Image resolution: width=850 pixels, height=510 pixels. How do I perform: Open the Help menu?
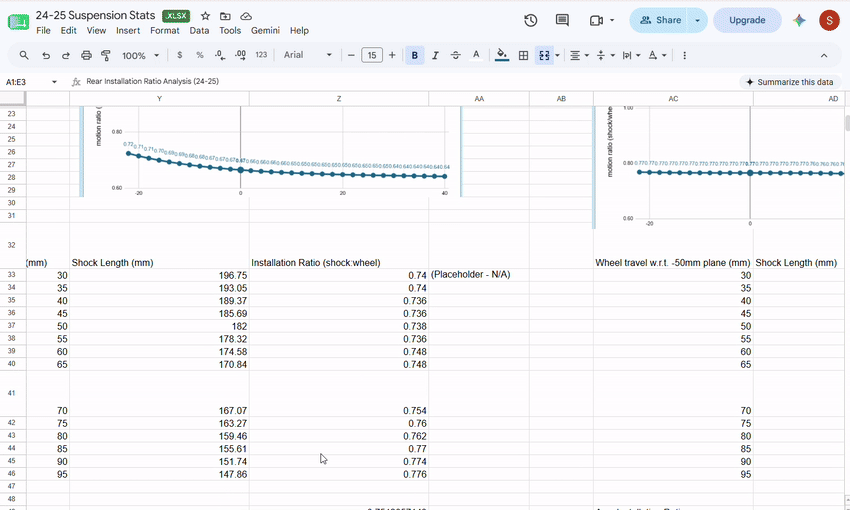click(x=299, y=31)
